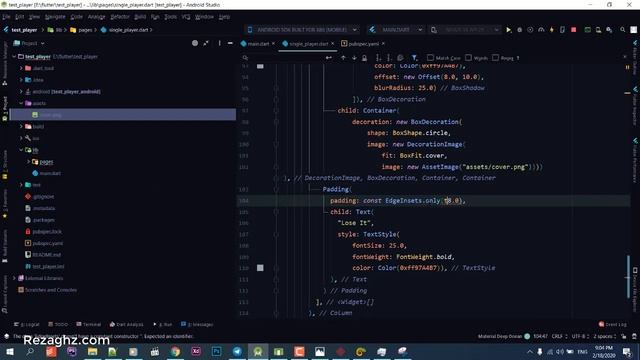Click the CRLF line separator status
Viewport: 640px width, 360px height.
point(559,336)
